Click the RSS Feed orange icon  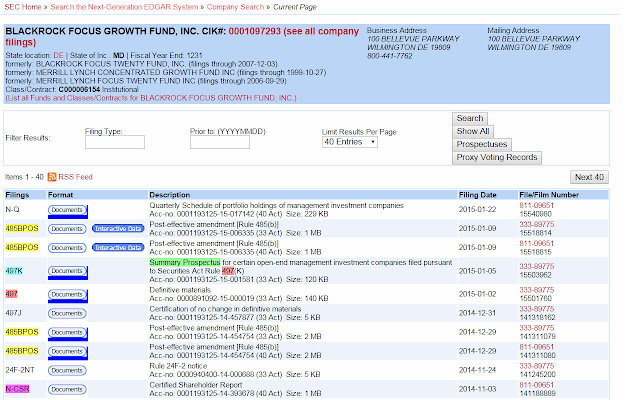(x=52, y=177)
